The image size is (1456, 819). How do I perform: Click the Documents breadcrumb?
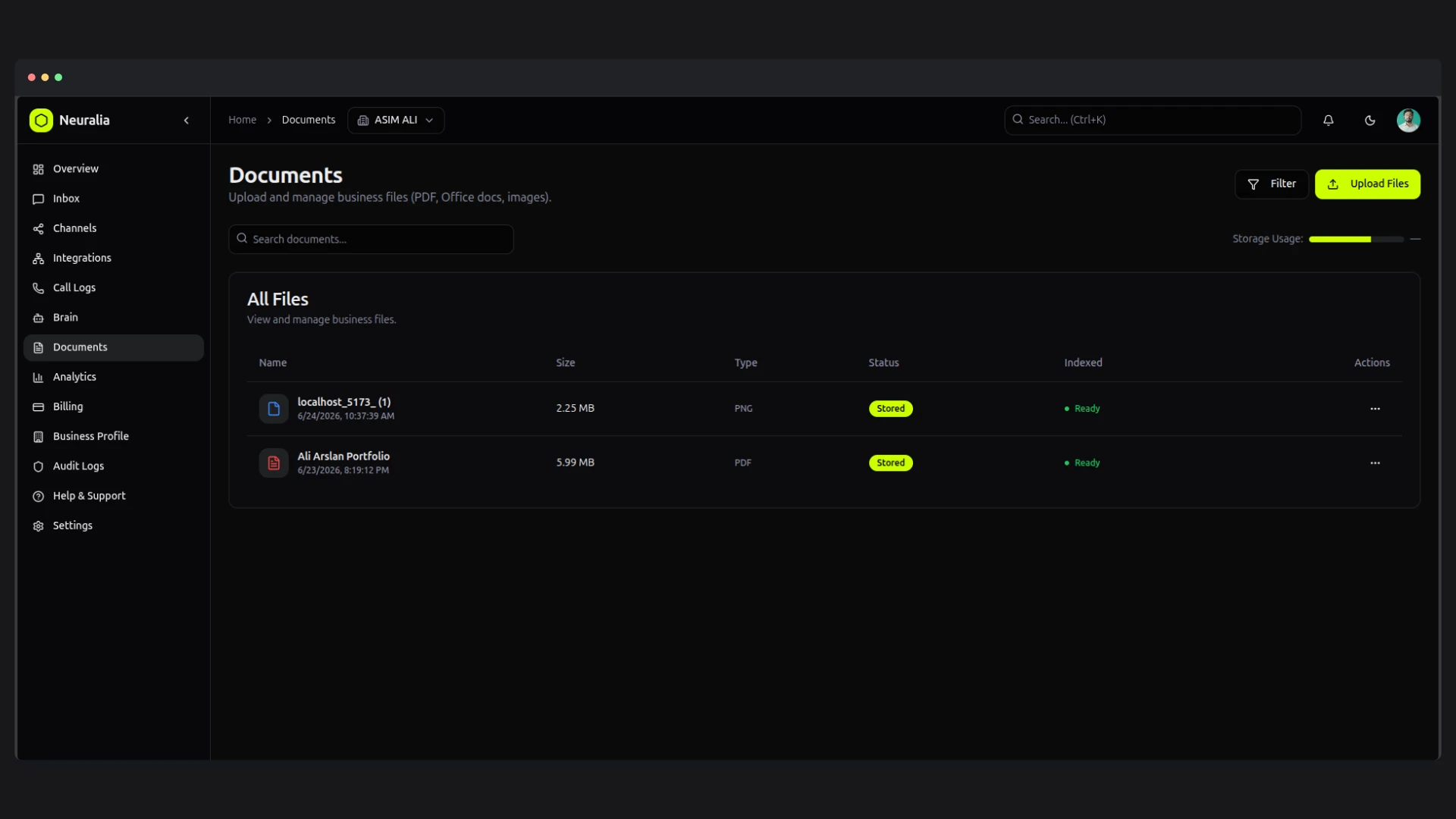(x=309, y=120)
